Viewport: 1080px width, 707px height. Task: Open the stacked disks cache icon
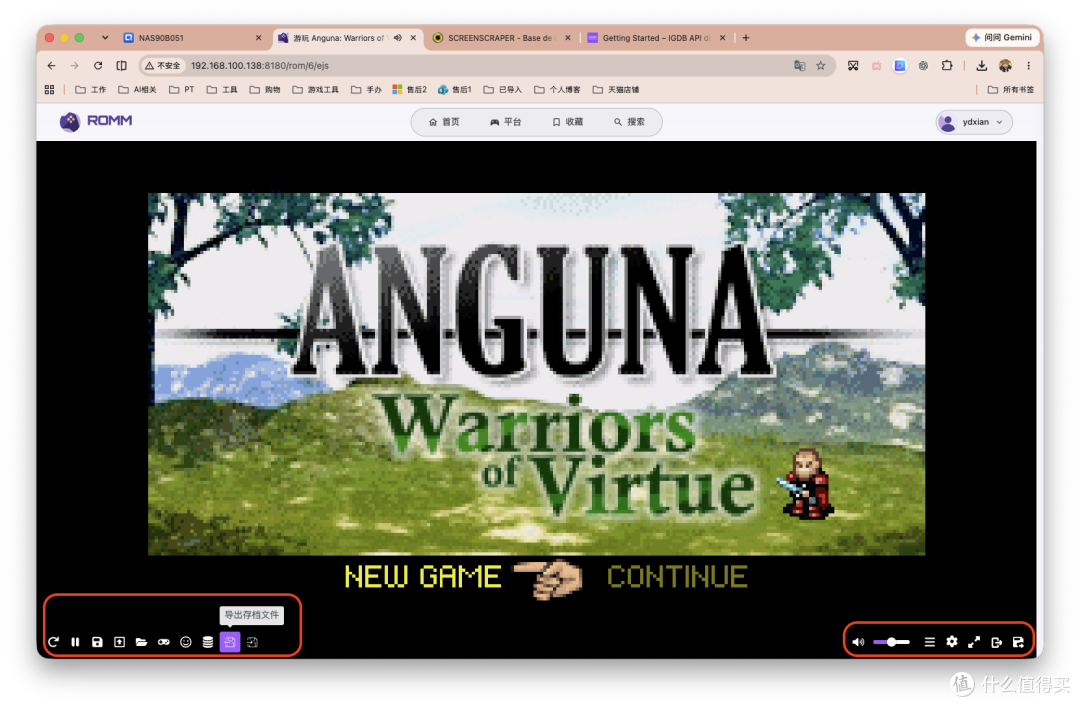[x=207, y=642]
